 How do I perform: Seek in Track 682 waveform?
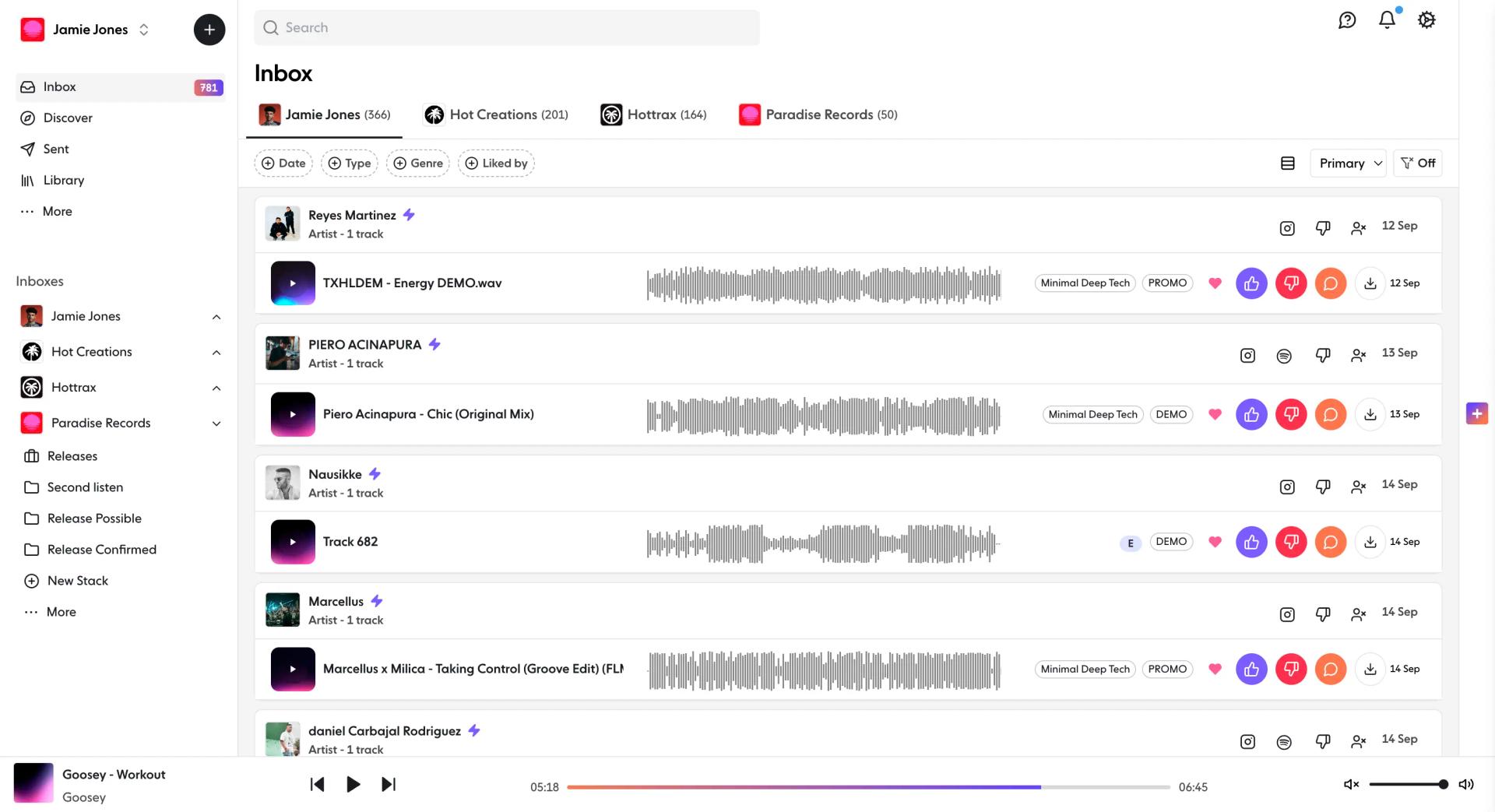click(x=823, y=543)
